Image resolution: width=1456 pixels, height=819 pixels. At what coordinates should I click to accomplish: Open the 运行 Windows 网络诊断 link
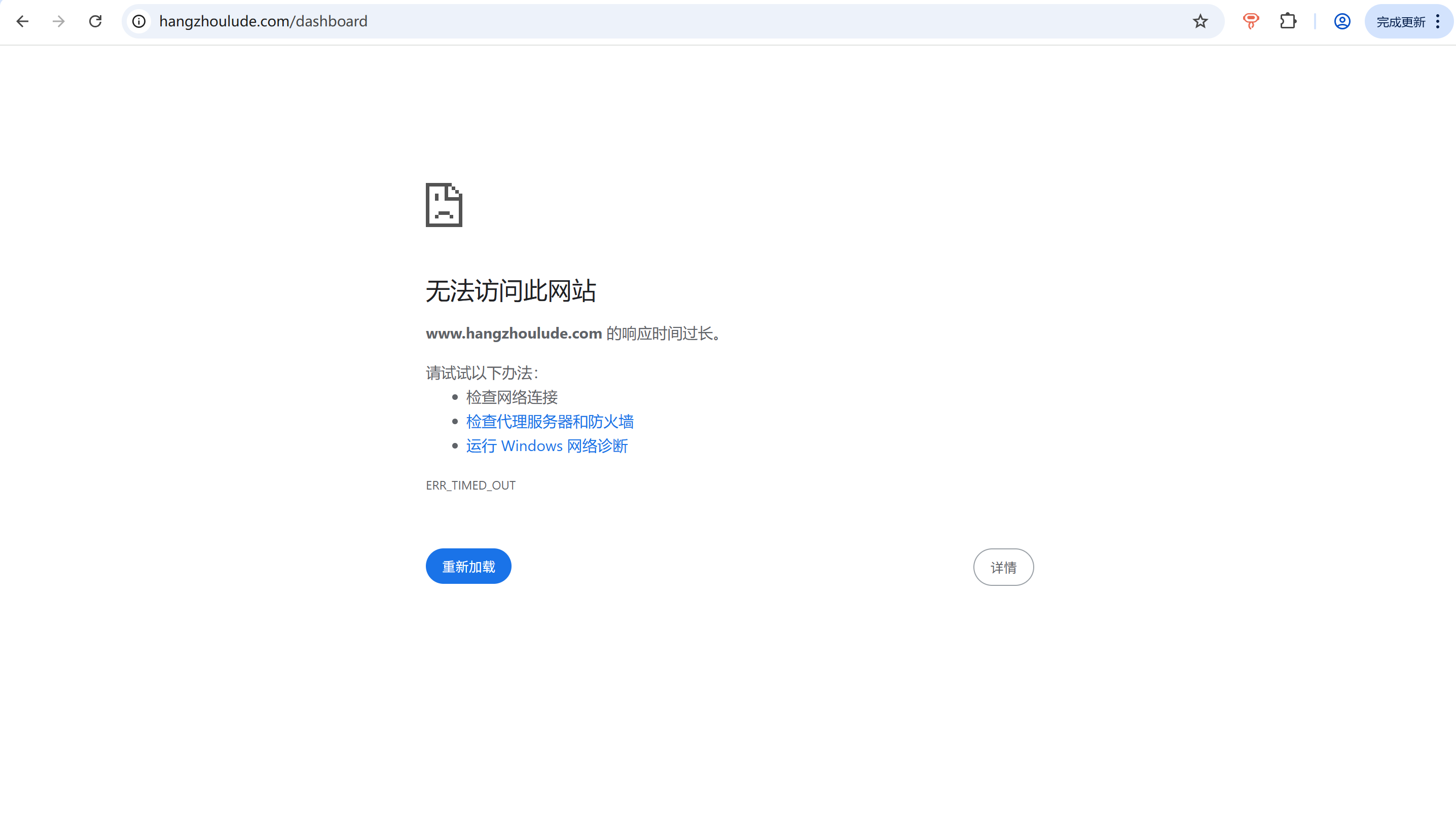tap(547, 446)
